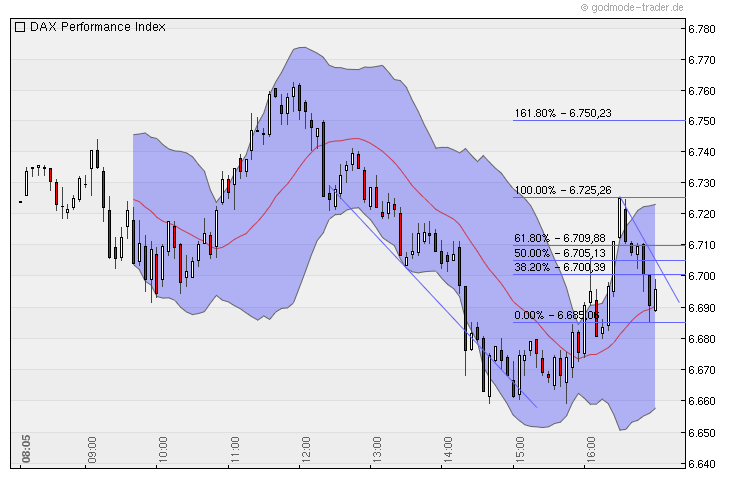Select the 08:05 time axis label
The width and height of the screenshot is (730, 481).
[26, 449]
